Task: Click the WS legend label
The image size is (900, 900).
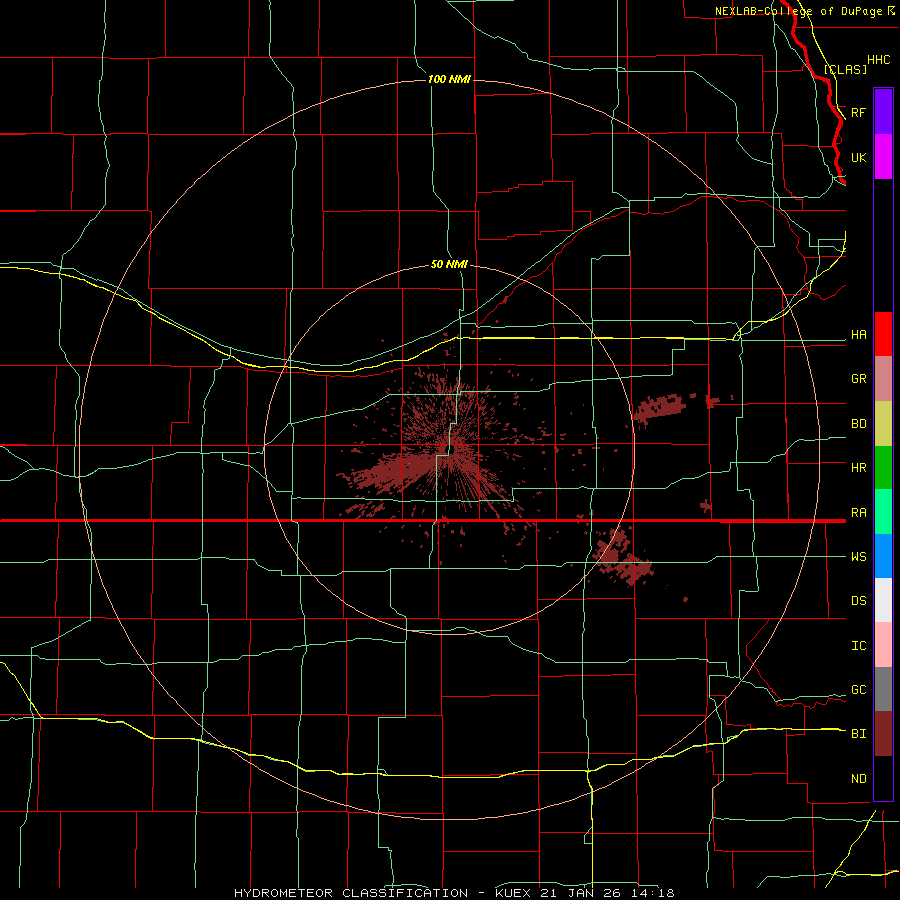Action: [x=858, y=556]
